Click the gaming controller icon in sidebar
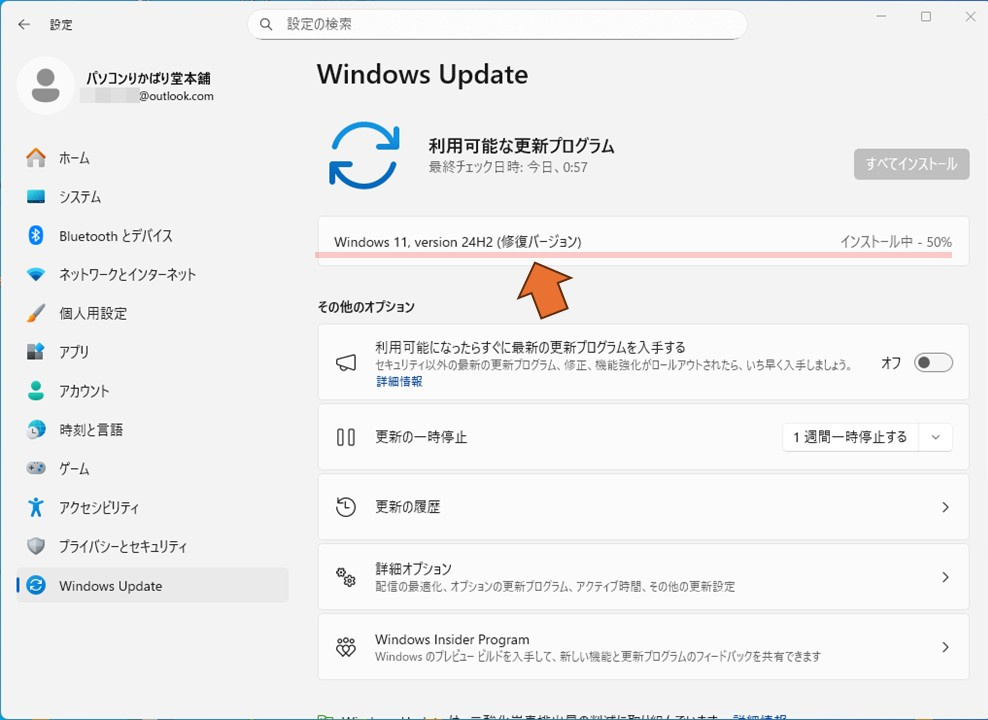 coord(36,468)
